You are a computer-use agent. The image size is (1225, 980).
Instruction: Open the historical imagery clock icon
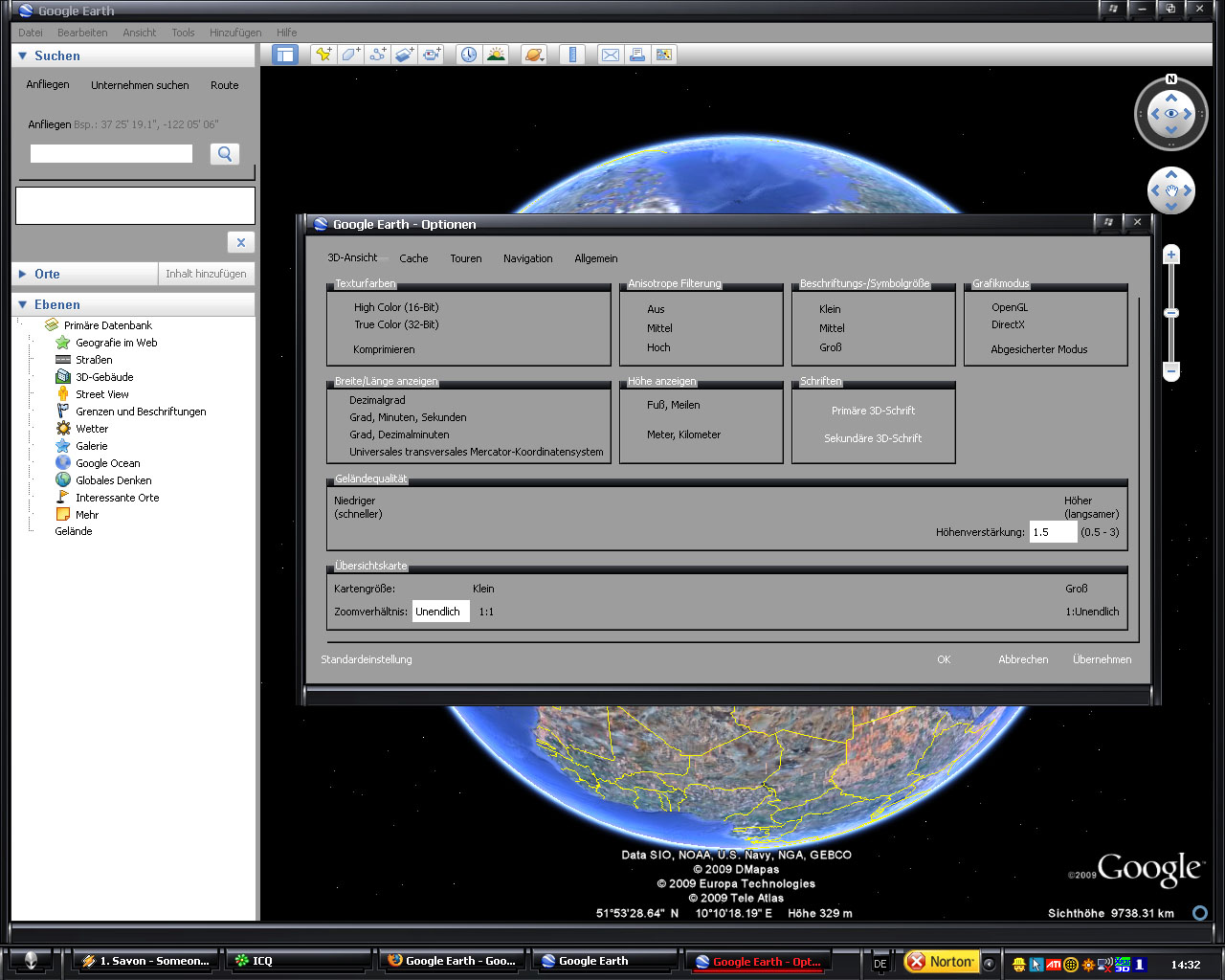pyautogui.click(x=468, y=55)
